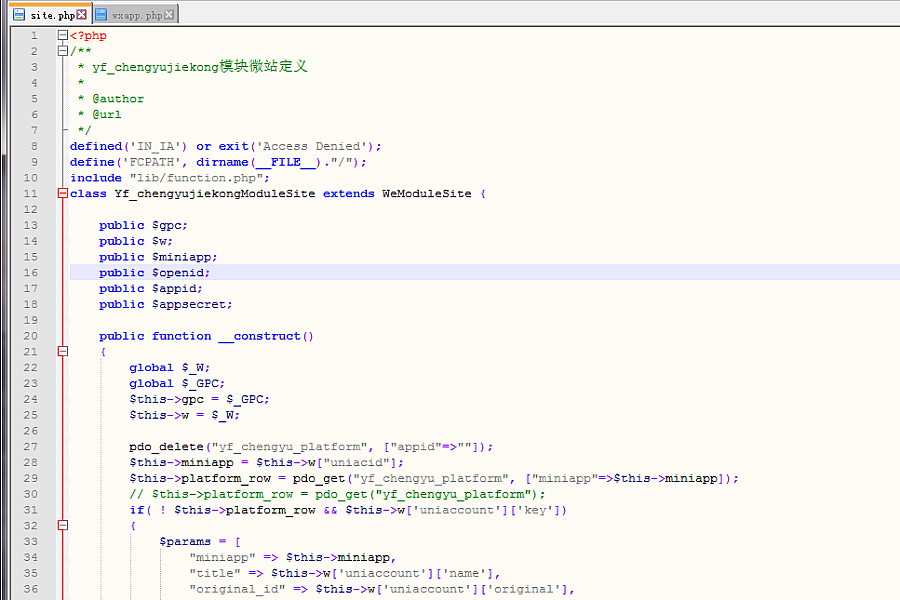Collapse the if-block fold on line 32
The width and height of the screenshot is (900, 600).
tap(63, 525)
